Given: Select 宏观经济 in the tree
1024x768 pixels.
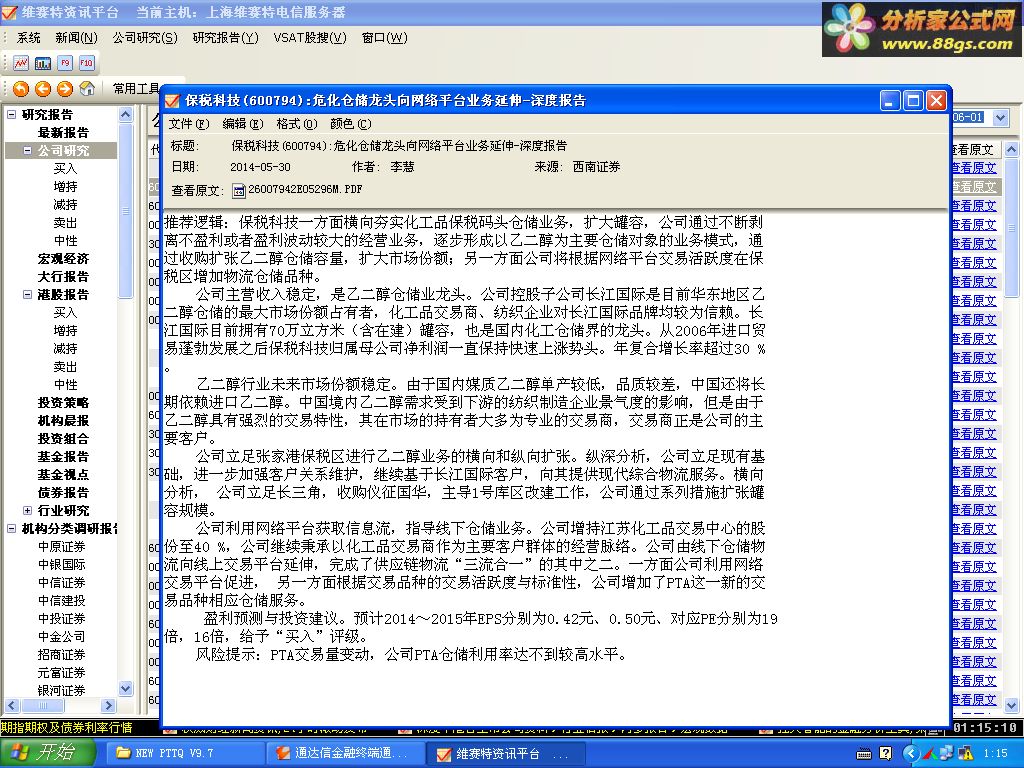Looking at the screenshot, I should coord(63,259).
